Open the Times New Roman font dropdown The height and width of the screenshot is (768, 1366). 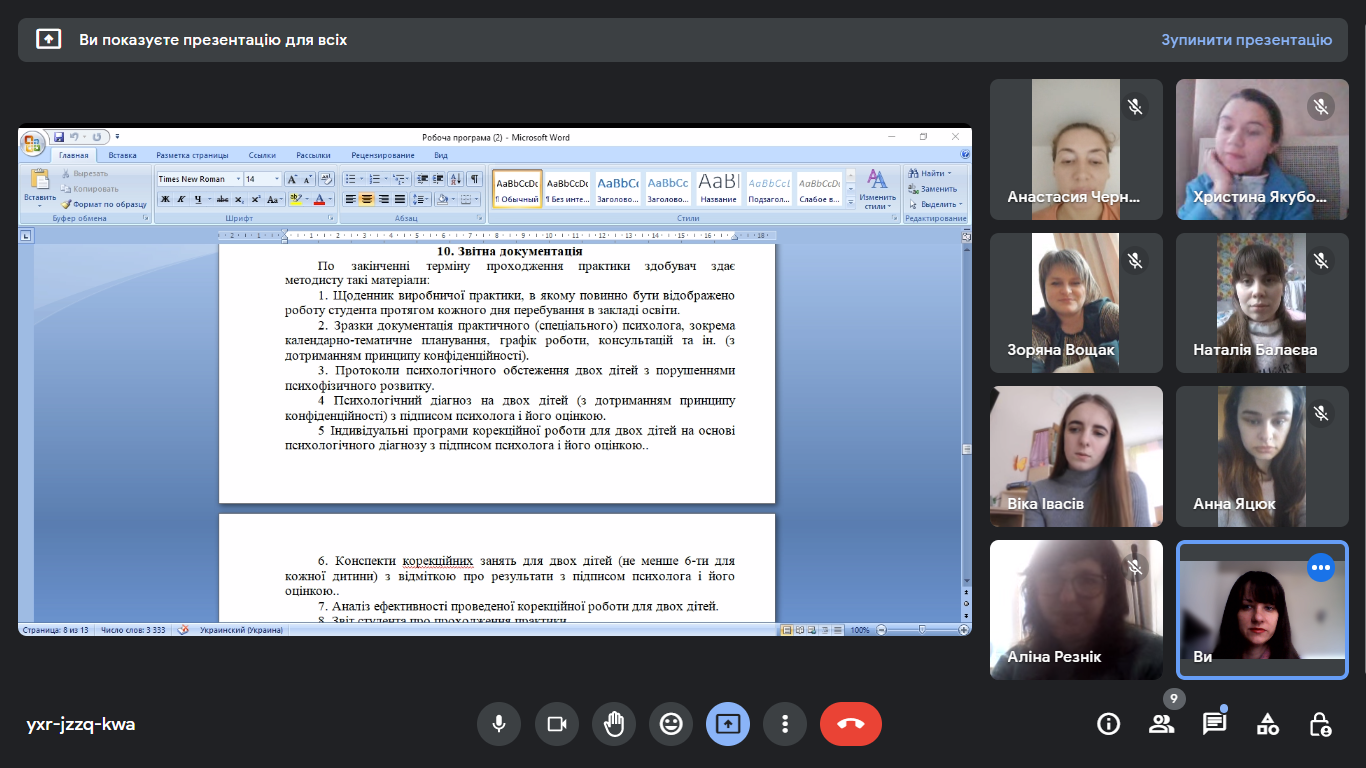(x=238, y=179)
